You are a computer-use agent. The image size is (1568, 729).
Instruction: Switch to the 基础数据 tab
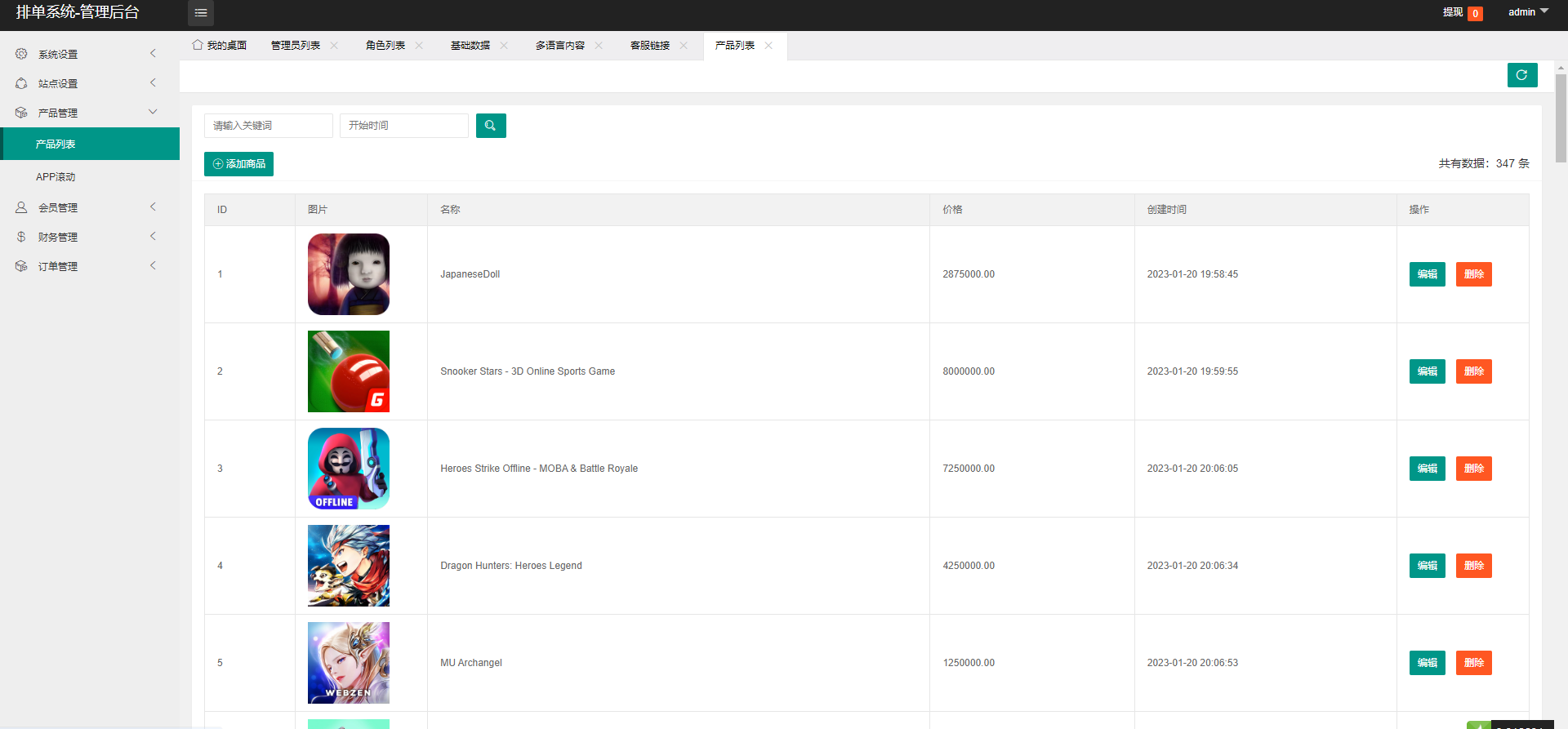tap(470, 46)
